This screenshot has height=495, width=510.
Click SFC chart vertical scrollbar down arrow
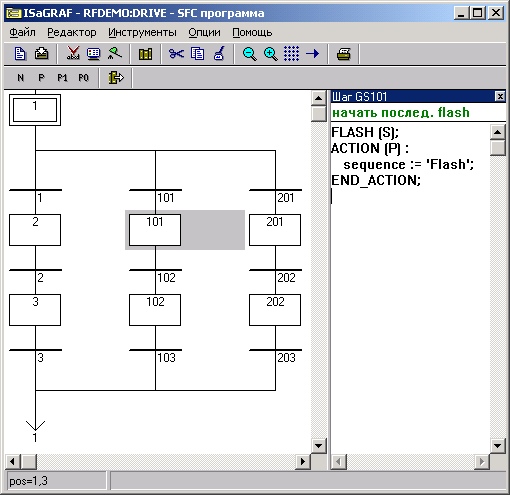(x=318, y=446)
